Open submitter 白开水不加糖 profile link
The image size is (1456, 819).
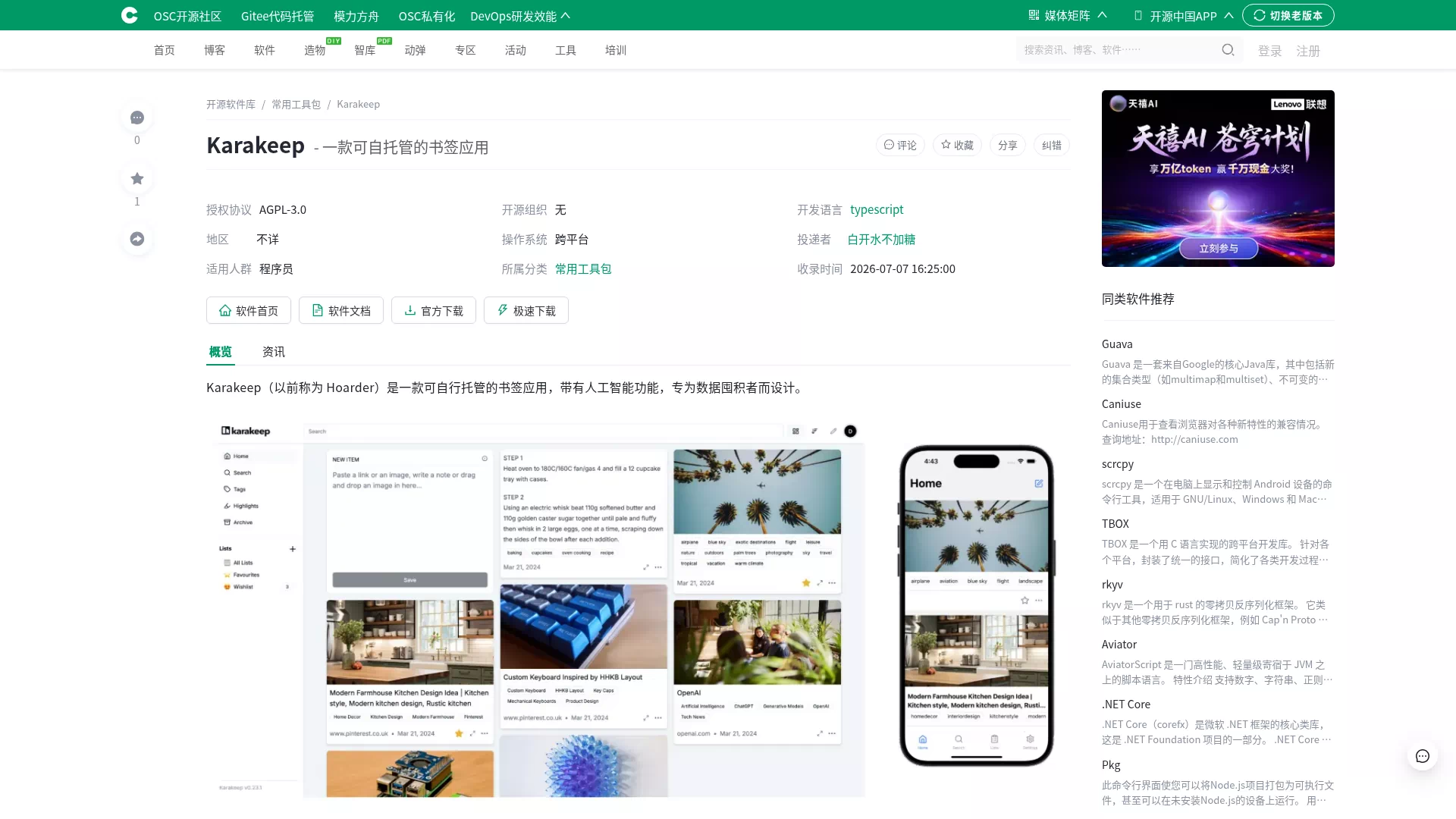point(881,239)
